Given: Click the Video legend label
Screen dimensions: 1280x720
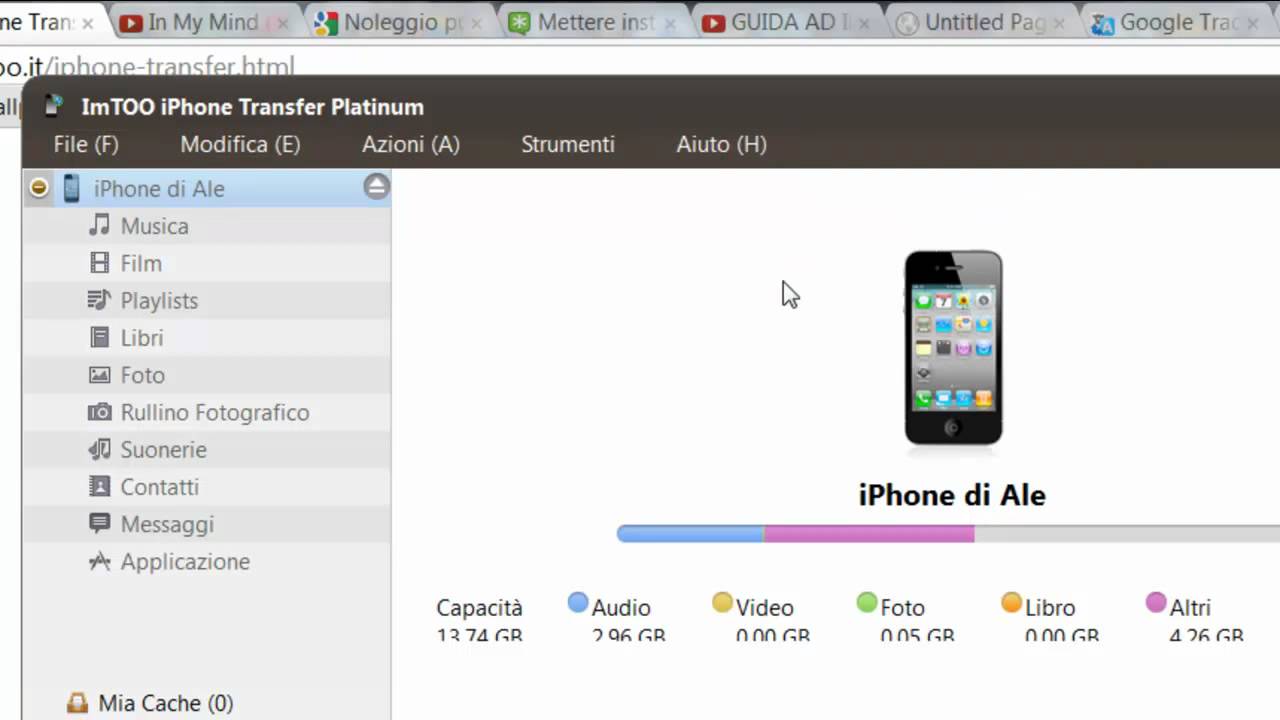Looking at the screenshot, I should coord(765,608).
